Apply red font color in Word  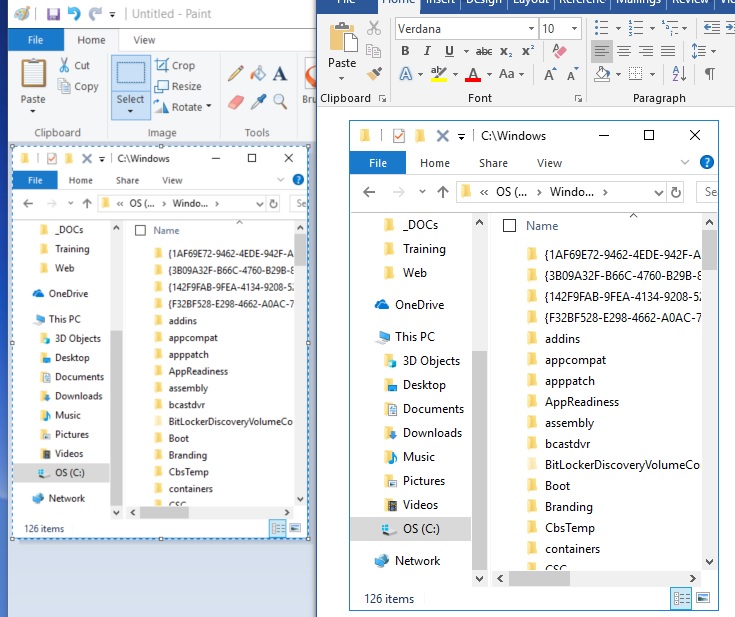click(473, 74)
